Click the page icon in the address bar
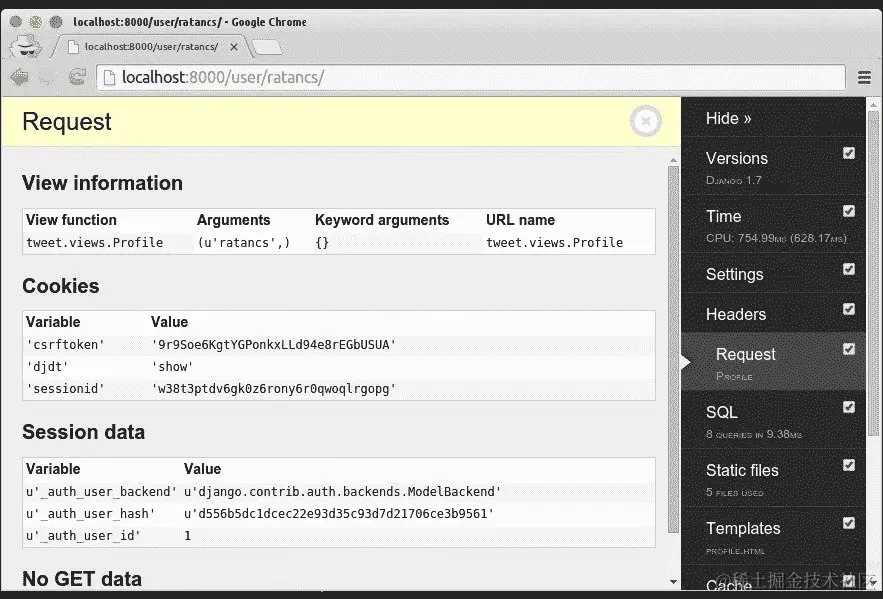883x599 pixels. [x=109, y=77]
